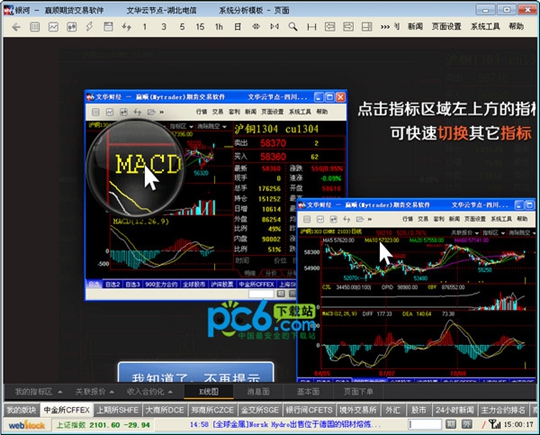The image size is (540, 435).
Task: Select the 24小时新闻 tab
Action: point(454,410)
